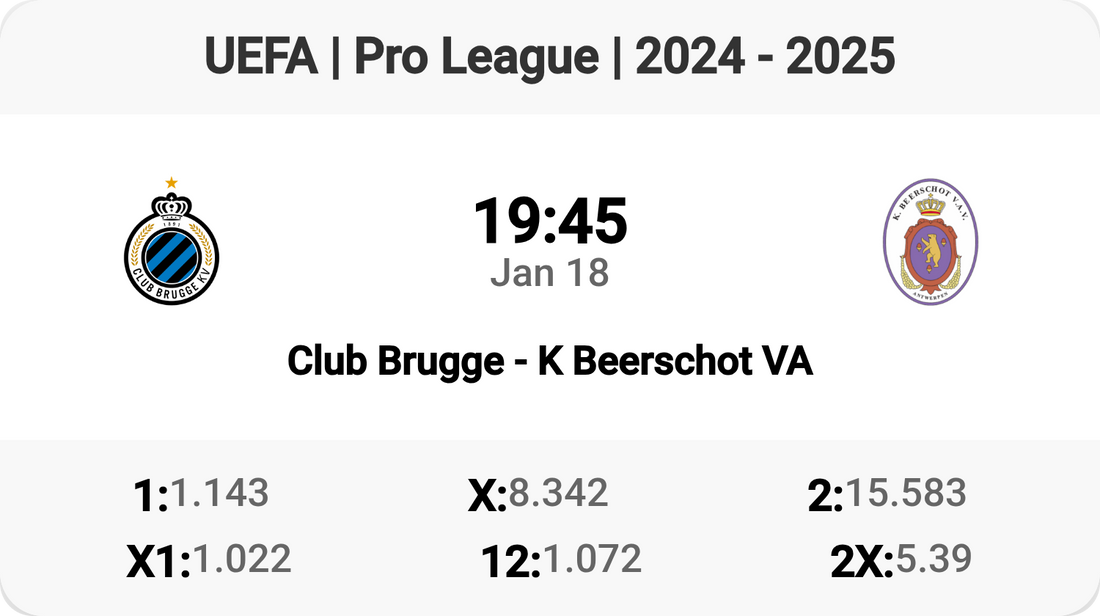Click the Jan 18 match date
Viewport: 1100px width, 616px height.
[550, 272]
